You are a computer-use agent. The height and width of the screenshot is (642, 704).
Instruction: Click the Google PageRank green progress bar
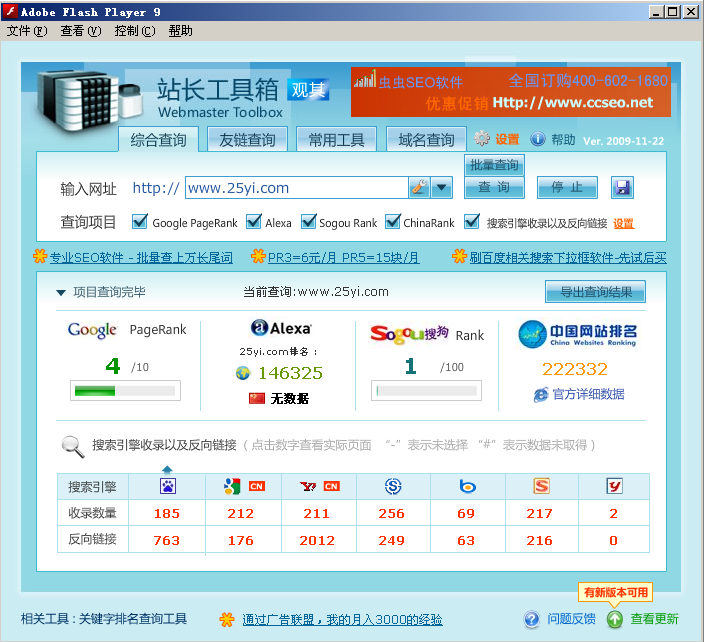[x=125, y=391]
